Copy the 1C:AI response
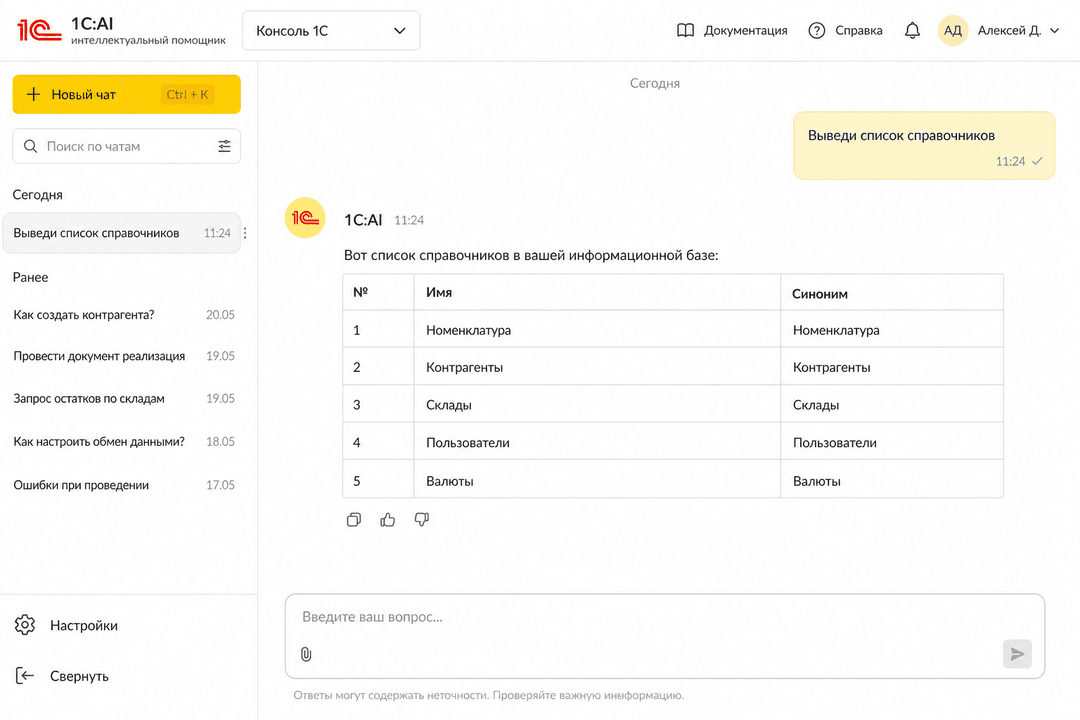The height and width of the screenshot is (720, 1080). 353,520
